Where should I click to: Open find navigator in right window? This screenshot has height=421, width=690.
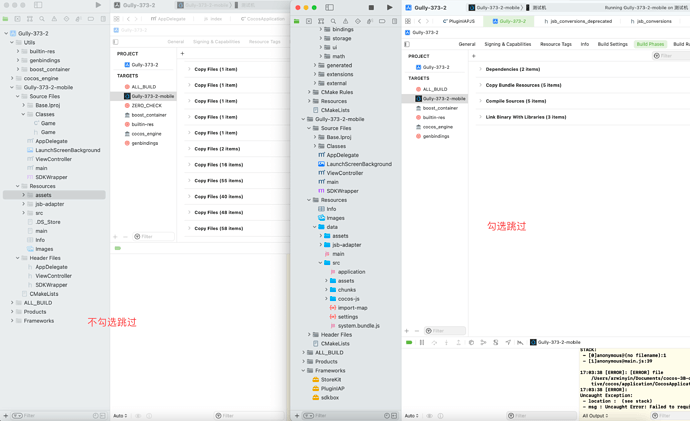pos(334,21)
